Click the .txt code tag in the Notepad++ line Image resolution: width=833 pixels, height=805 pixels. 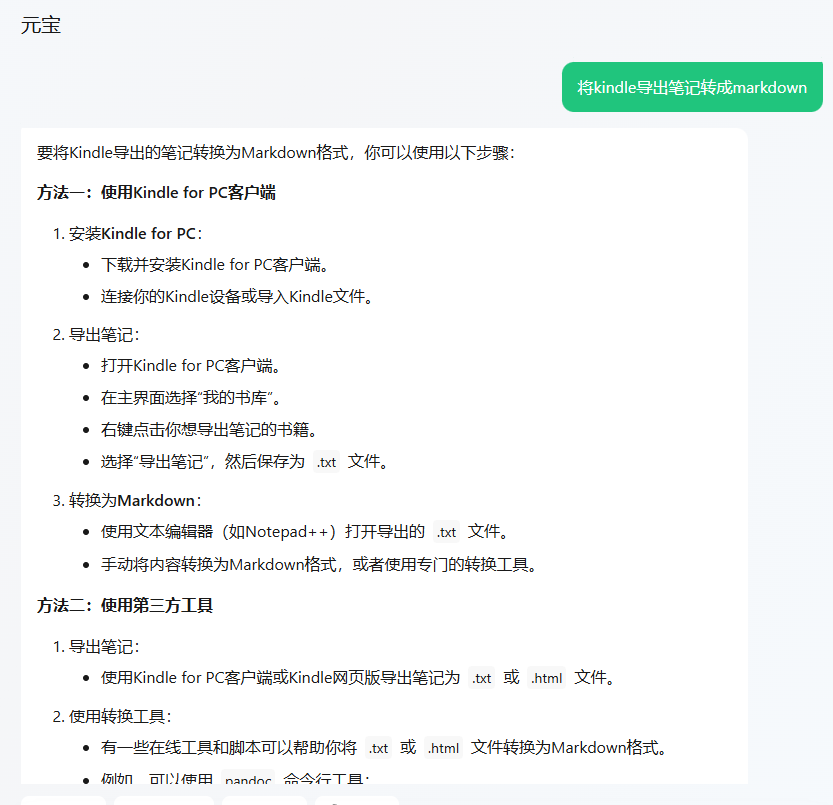[x=446, y=532]
